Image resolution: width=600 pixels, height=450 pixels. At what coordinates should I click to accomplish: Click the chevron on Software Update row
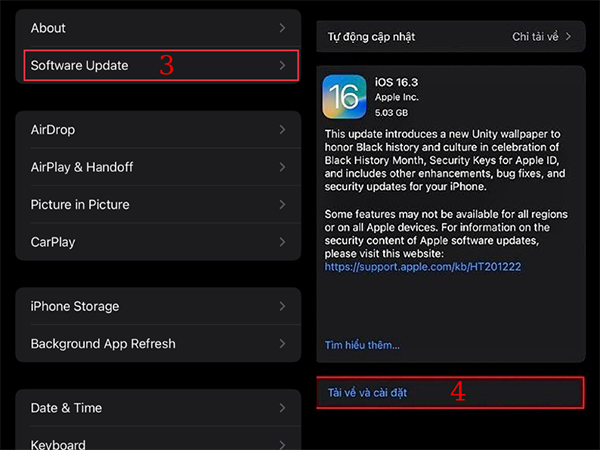[282, 65]
